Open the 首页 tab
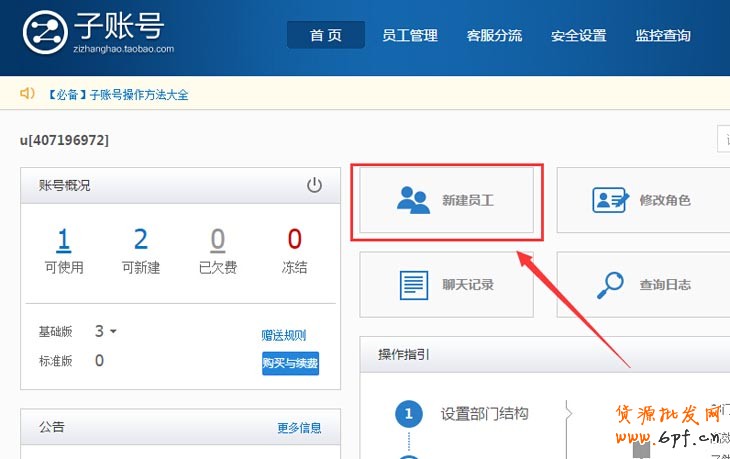 326,35
